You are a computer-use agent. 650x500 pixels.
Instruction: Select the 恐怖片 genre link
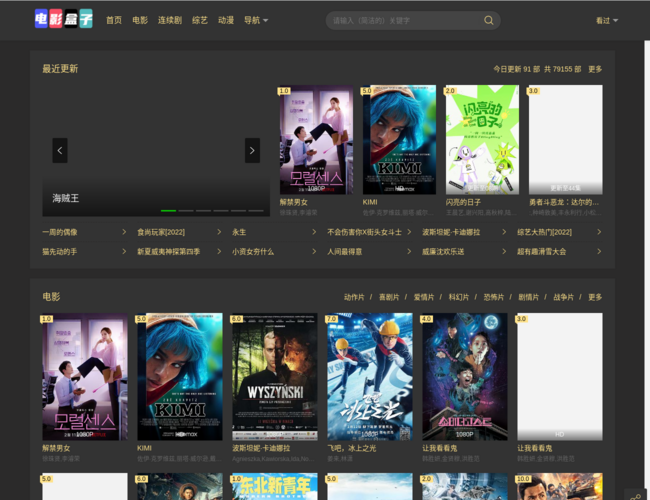(493, 297)
